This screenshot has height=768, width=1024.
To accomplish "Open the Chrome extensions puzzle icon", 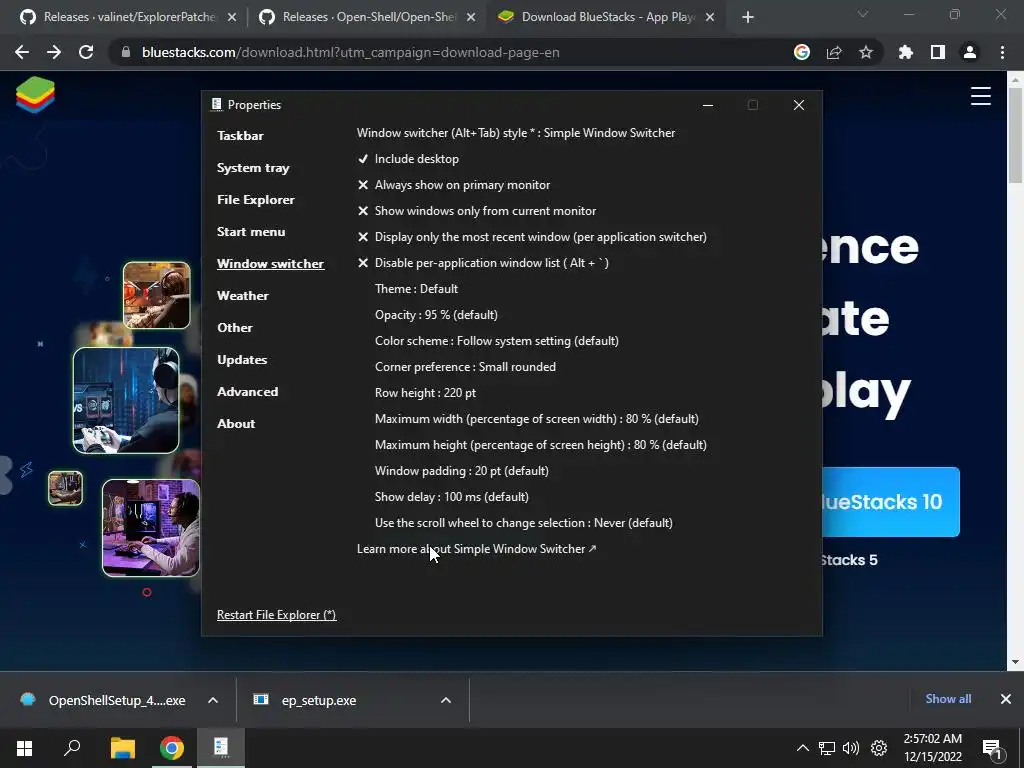I will click(906, 52).
